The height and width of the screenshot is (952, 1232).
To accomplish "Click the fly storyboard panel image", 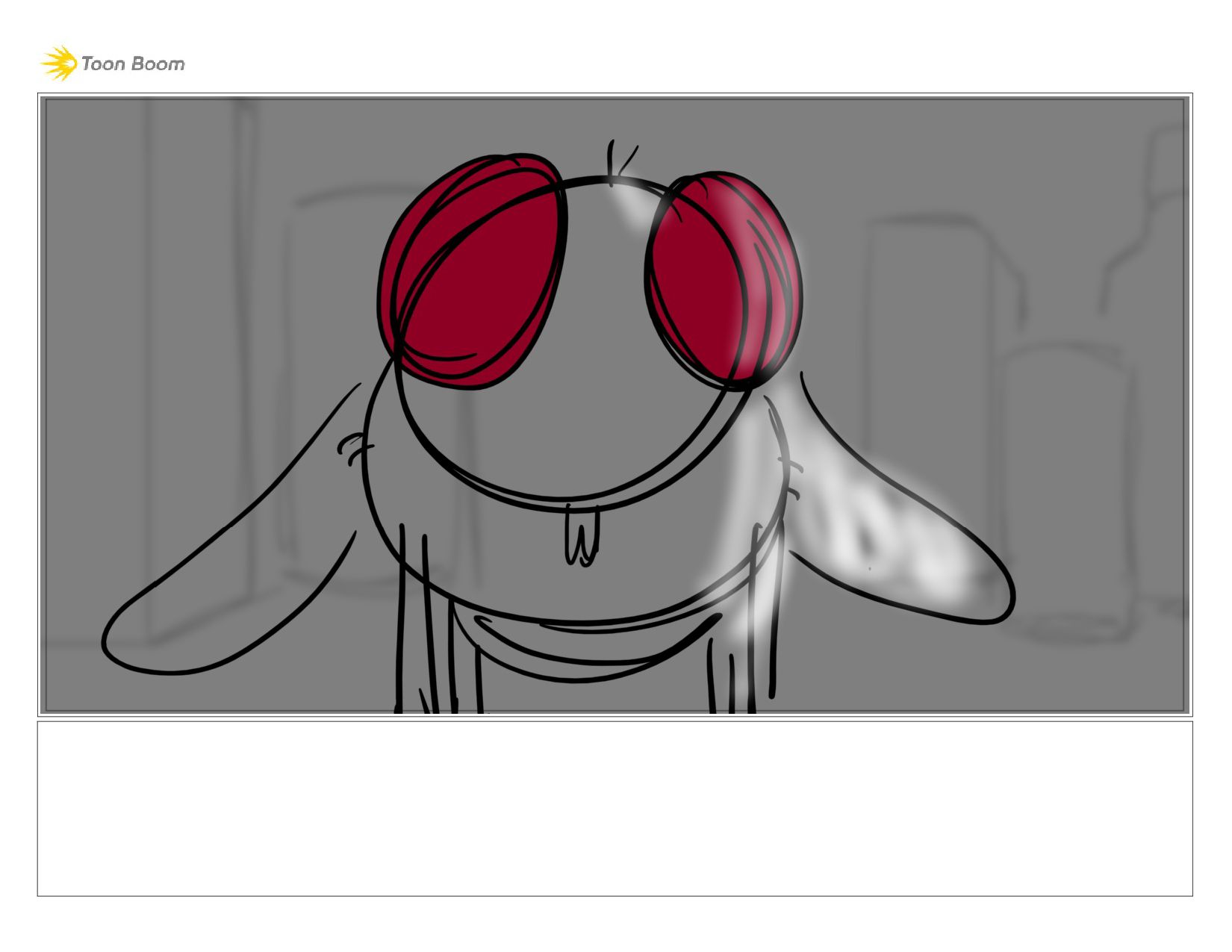I will pyautogui.click(x=615, y=405).
